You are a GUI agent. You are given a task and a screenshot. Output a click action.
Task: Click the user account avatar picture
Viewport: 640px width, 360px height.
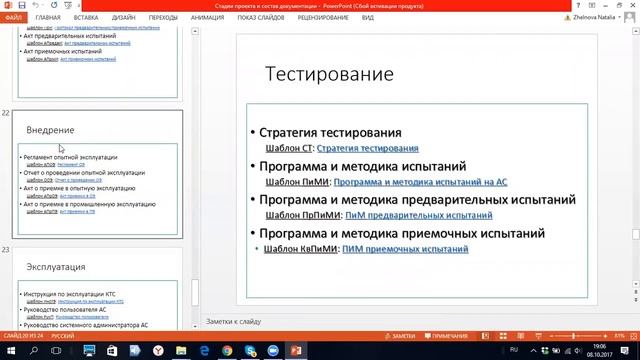629,17
